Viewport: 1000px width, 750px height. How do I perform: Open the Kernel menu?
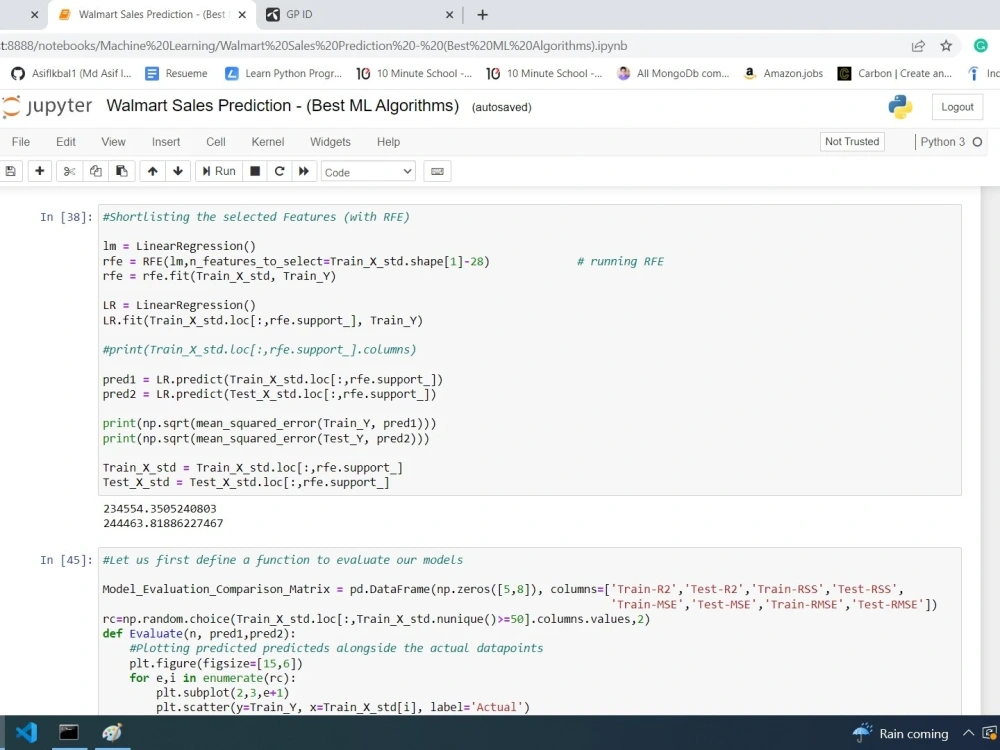coord(267,141)
